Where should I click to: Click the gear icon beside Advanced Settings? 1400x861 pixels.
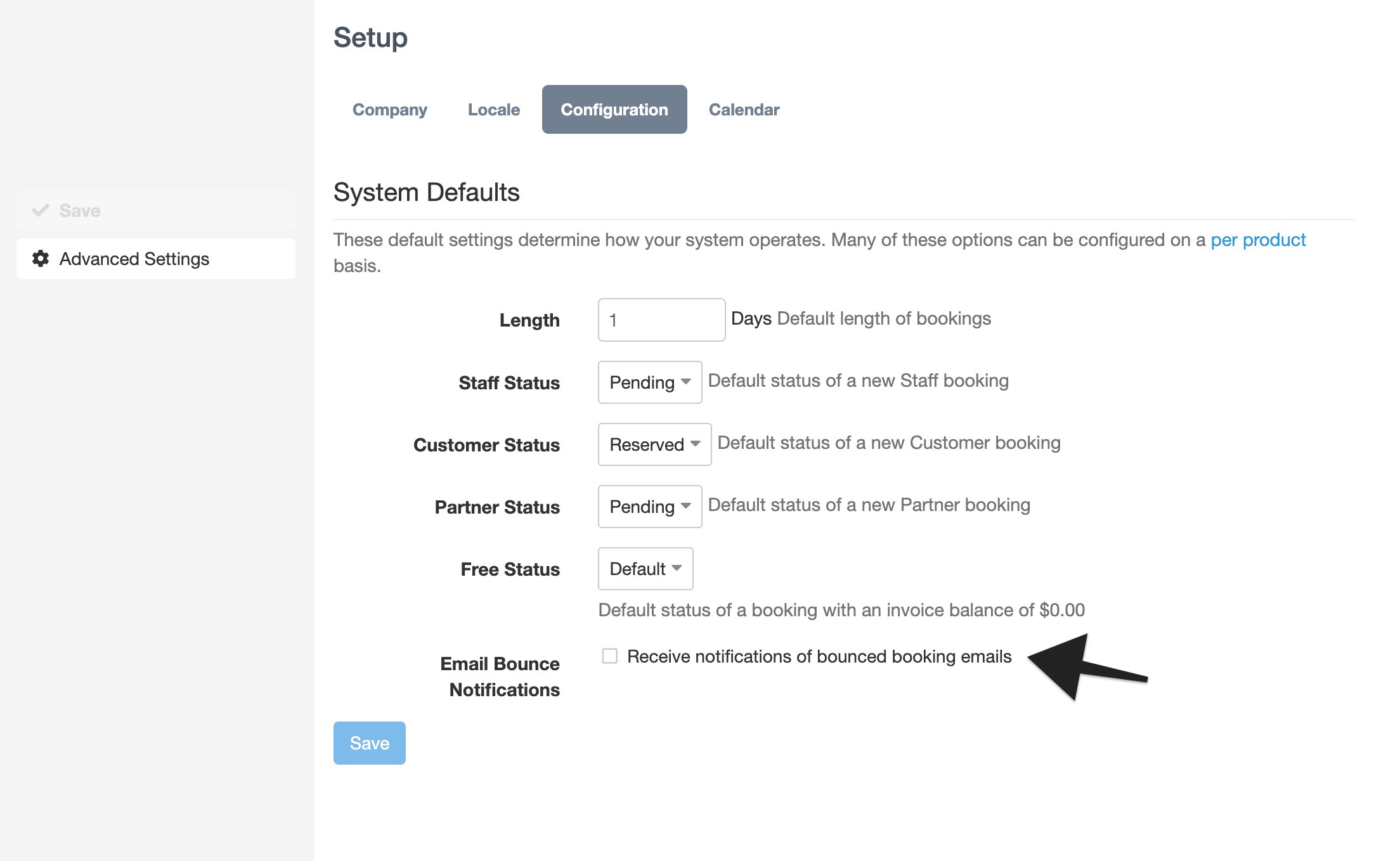pos(41,259)
